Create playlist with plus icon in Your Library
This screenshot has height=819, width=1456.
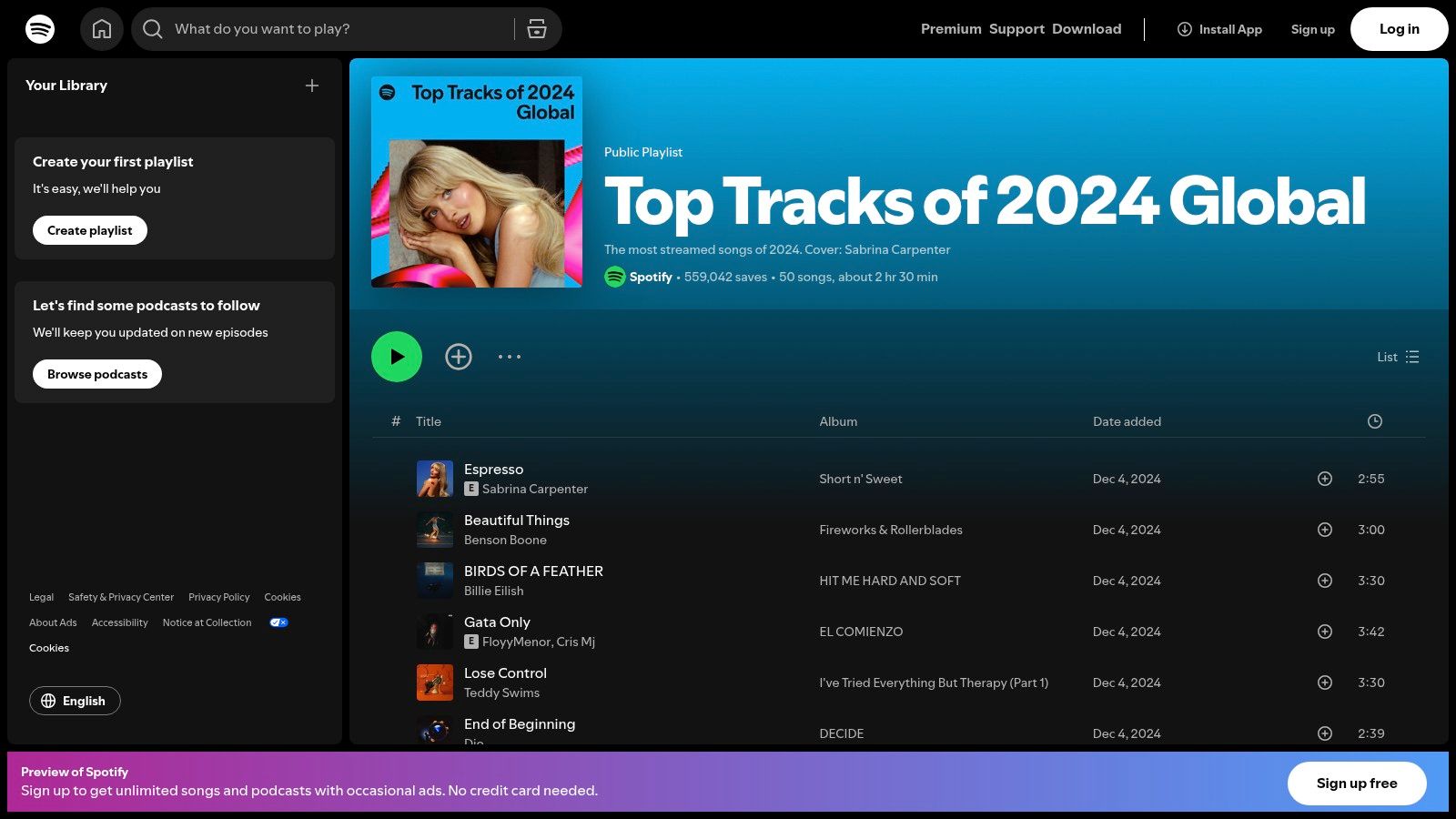(x=312, y=86)
